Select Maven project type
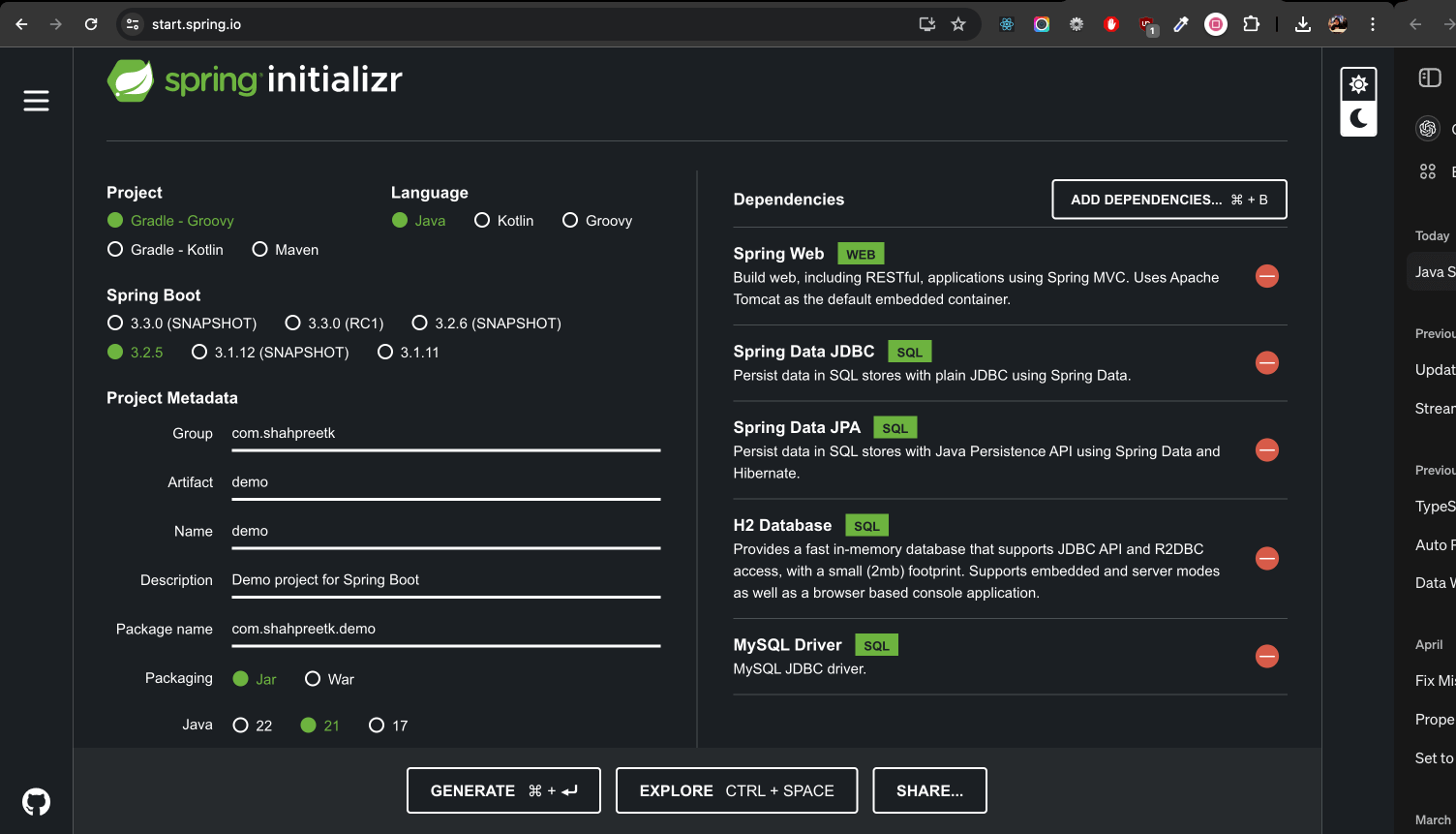Image resolution: width=1456 pixels, height=834 pixels. click(x=286, y=250)
